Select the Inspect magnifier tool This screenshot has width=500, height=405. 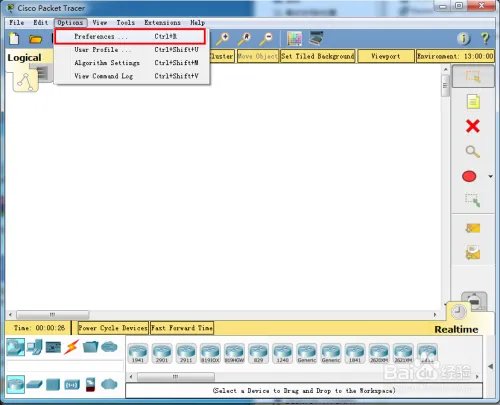click(473, 152)
